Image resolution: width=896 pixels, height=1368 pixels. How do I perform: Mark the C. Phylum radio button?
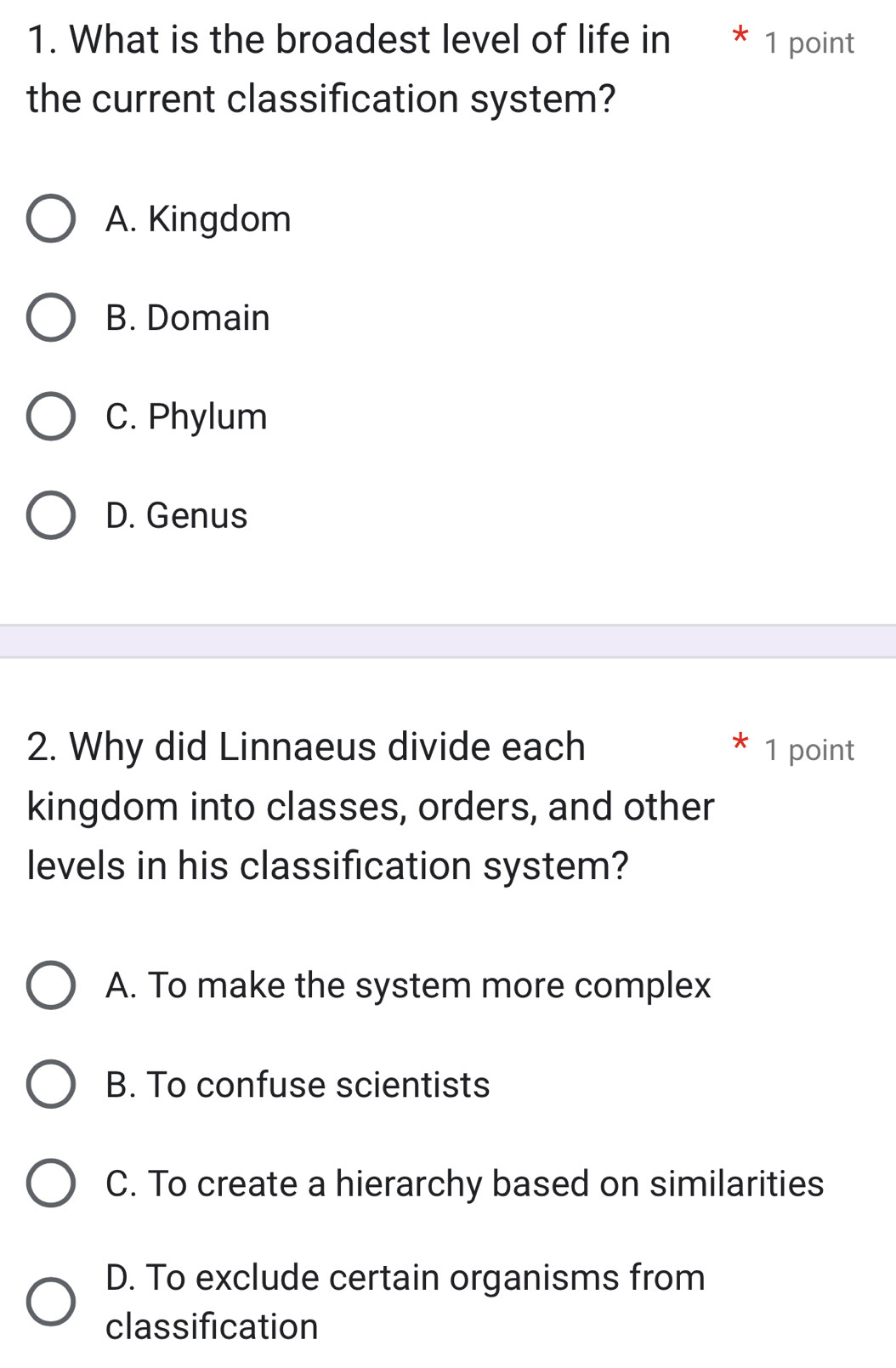click(x=50, y=417)
